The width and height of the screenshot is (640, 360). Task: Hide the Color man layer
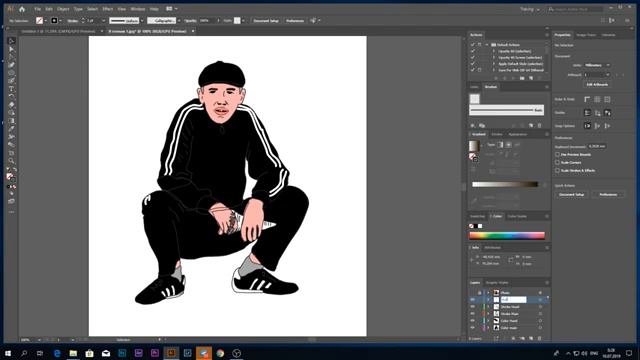[473, 328]
